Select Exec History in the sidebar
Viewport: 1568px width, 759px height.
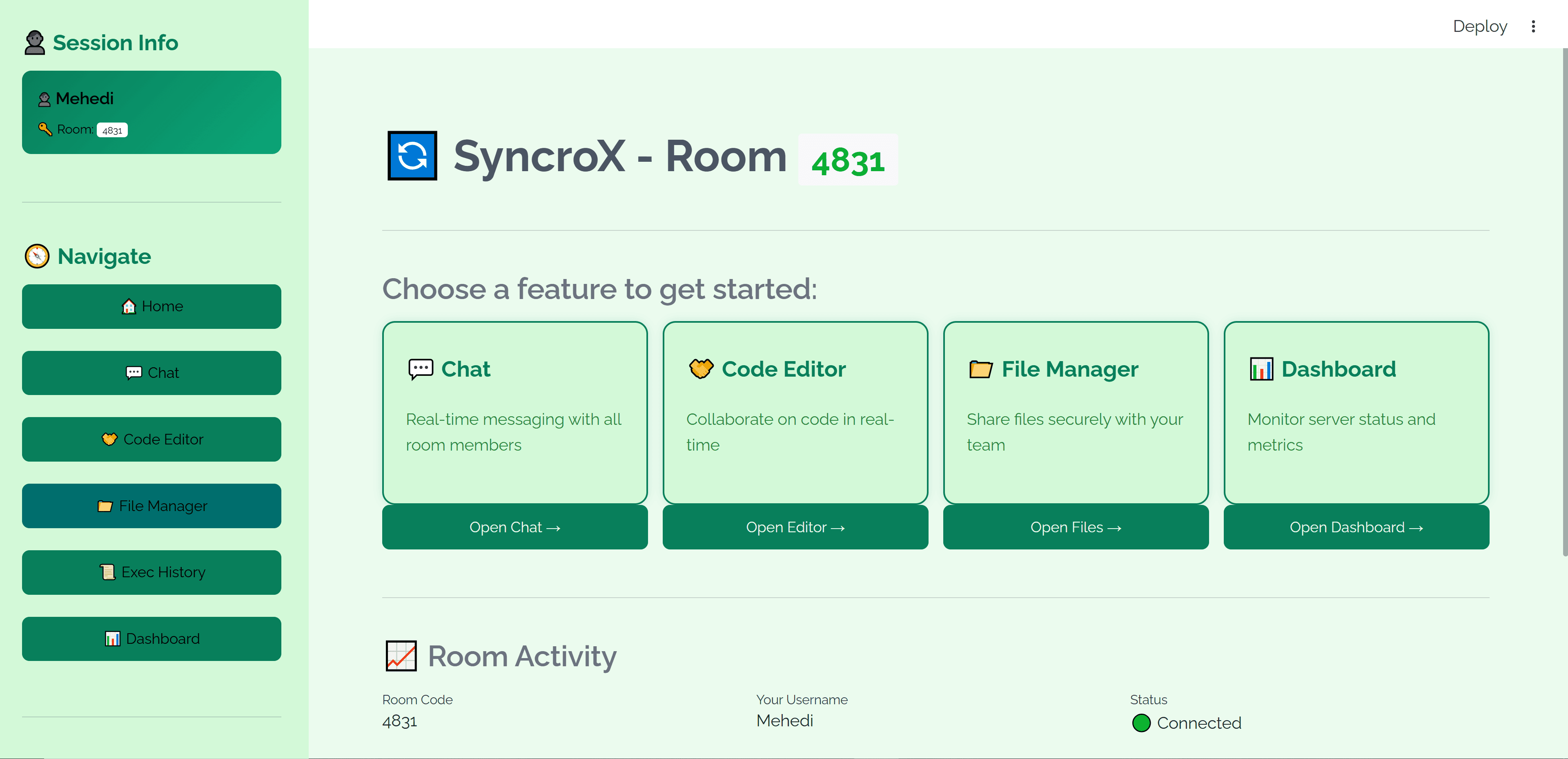(x=151, y=572)
